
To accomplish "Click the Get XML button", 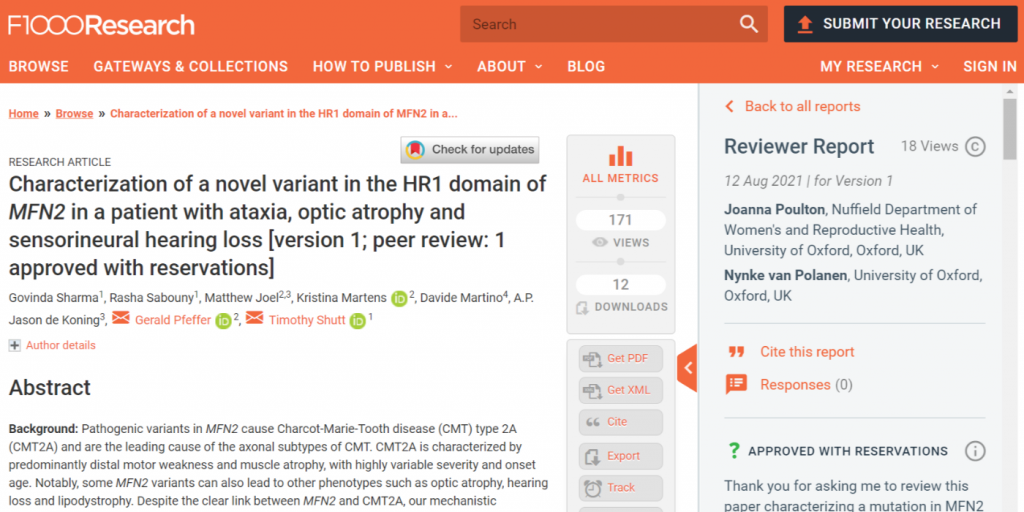I will point(620,390).
